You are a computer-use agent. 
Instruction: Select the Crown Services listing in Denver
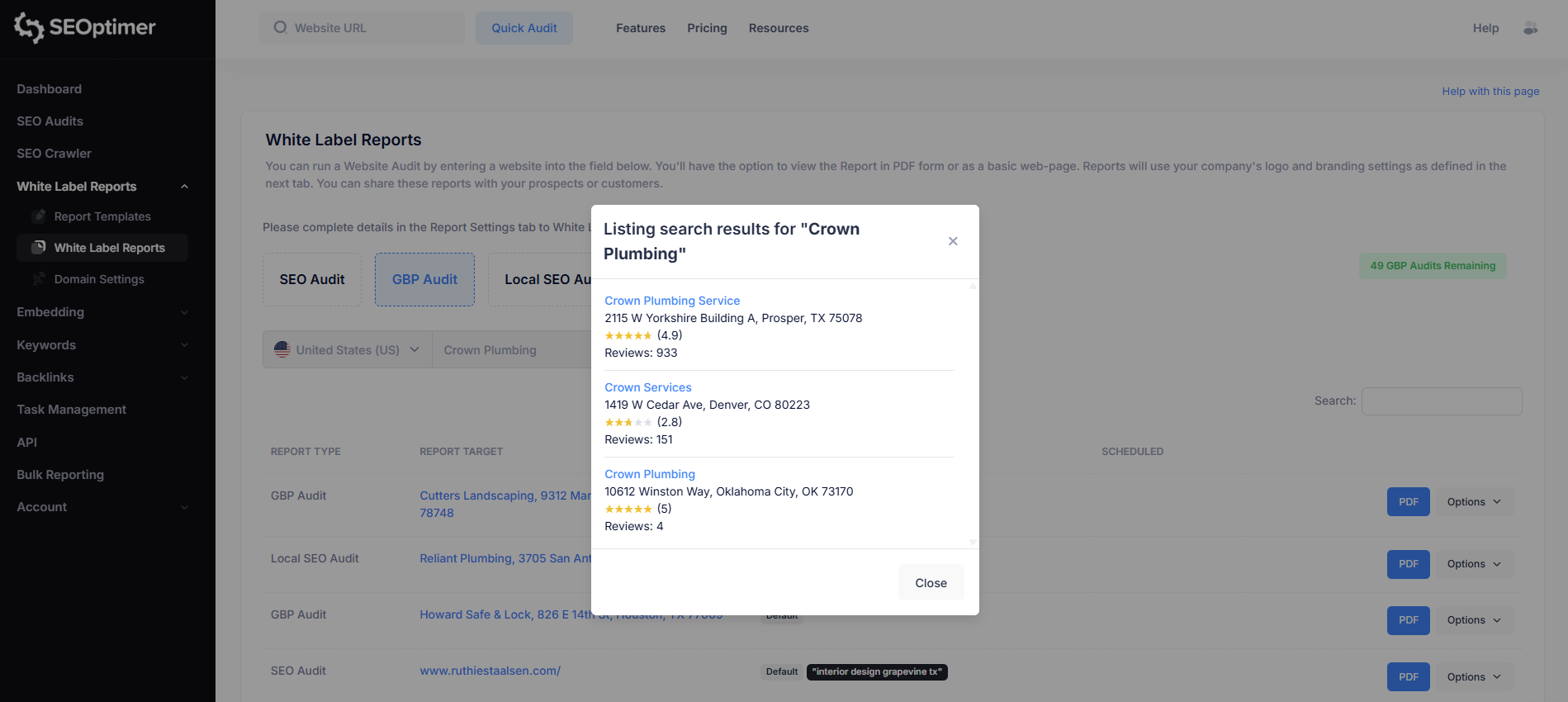click(648, 387)
